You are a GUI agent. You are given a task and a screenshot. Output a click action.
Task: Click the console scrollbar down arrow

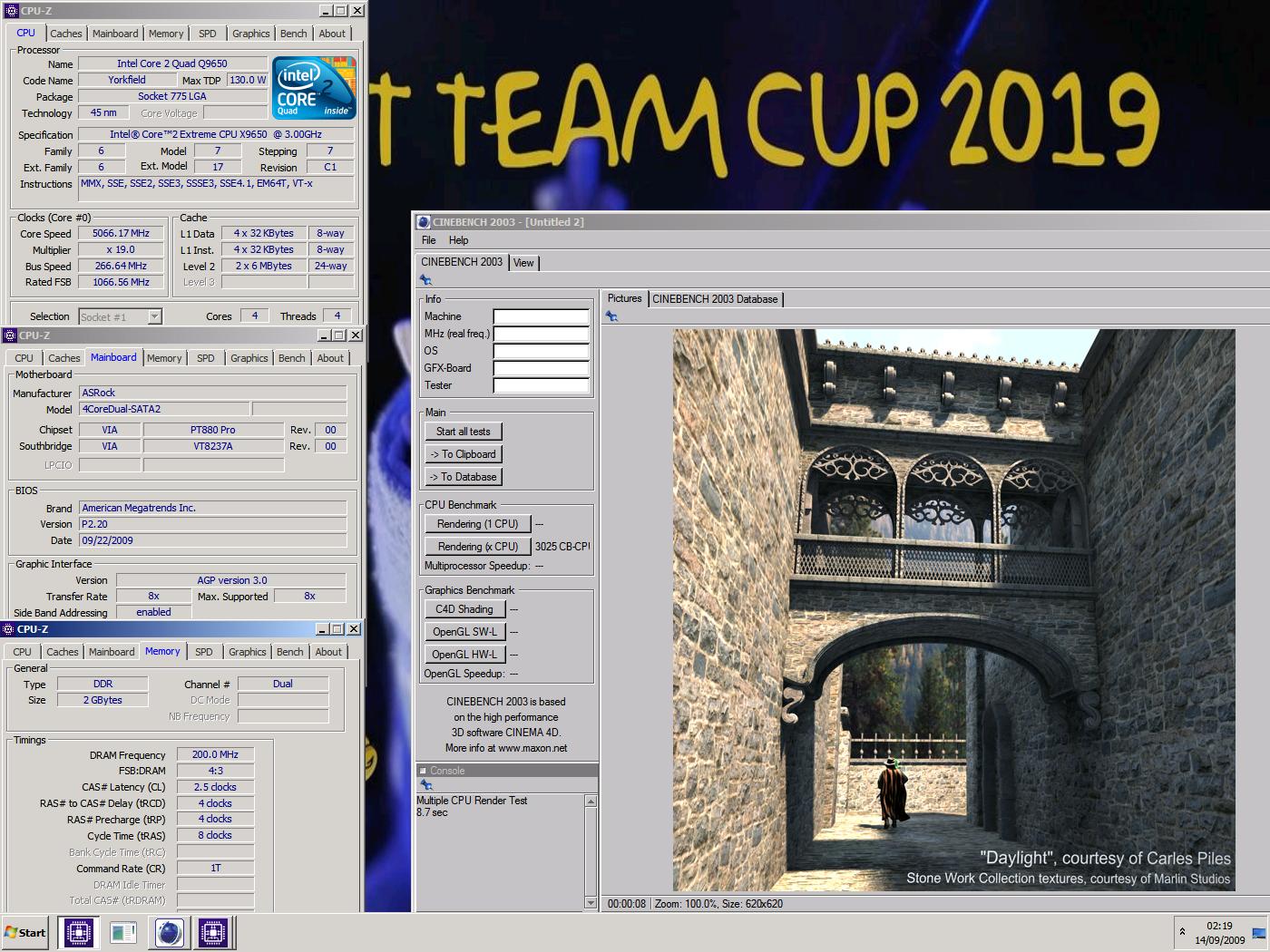(591, 903)
